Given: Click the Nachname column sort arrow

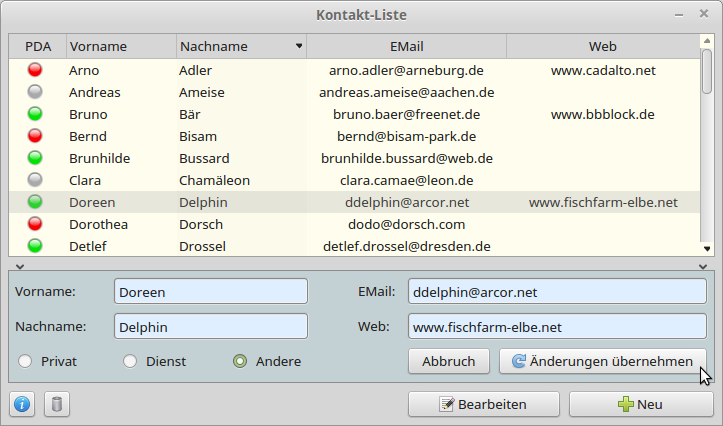Looking at the screenshot, I should [x=298, y=46].
